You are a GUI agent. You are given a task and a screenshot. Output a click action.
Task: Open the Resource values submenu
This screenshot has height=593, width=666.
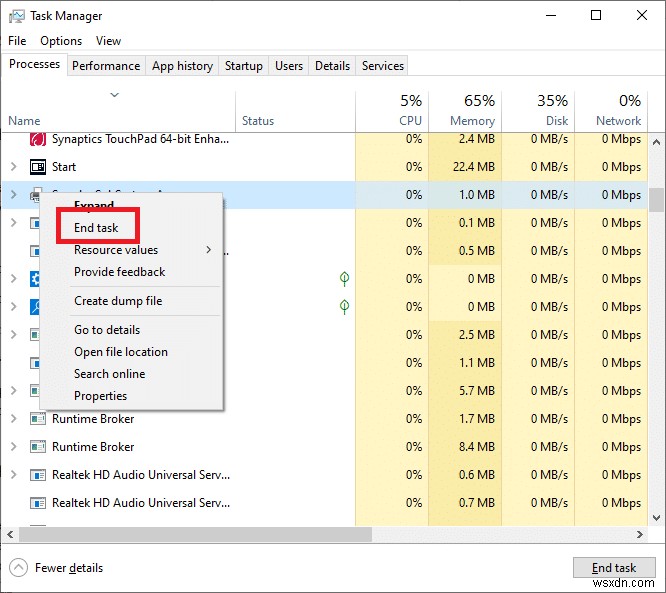(116, 250)
